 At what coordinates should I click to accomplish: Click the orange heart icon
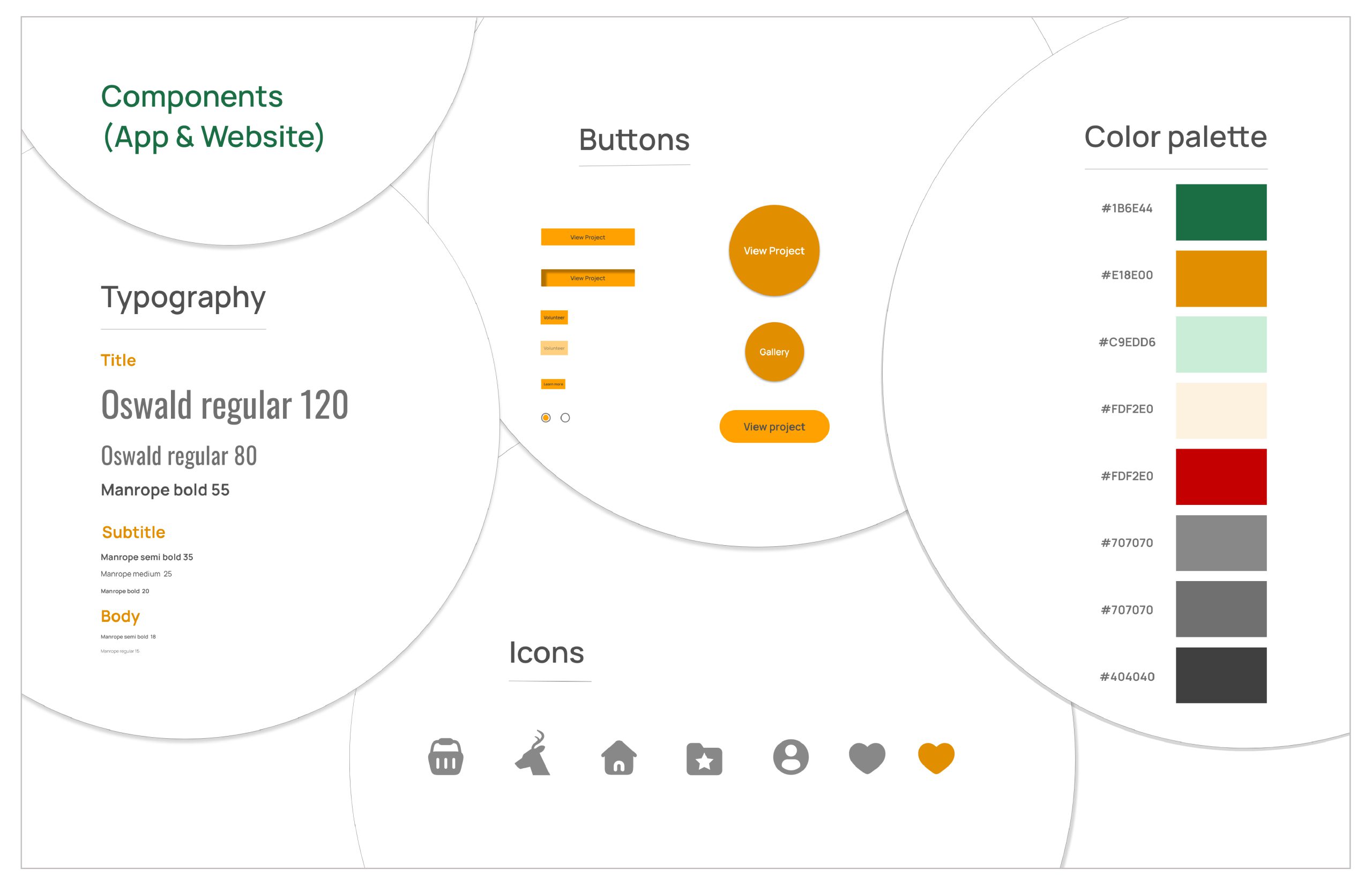[936, 757]
